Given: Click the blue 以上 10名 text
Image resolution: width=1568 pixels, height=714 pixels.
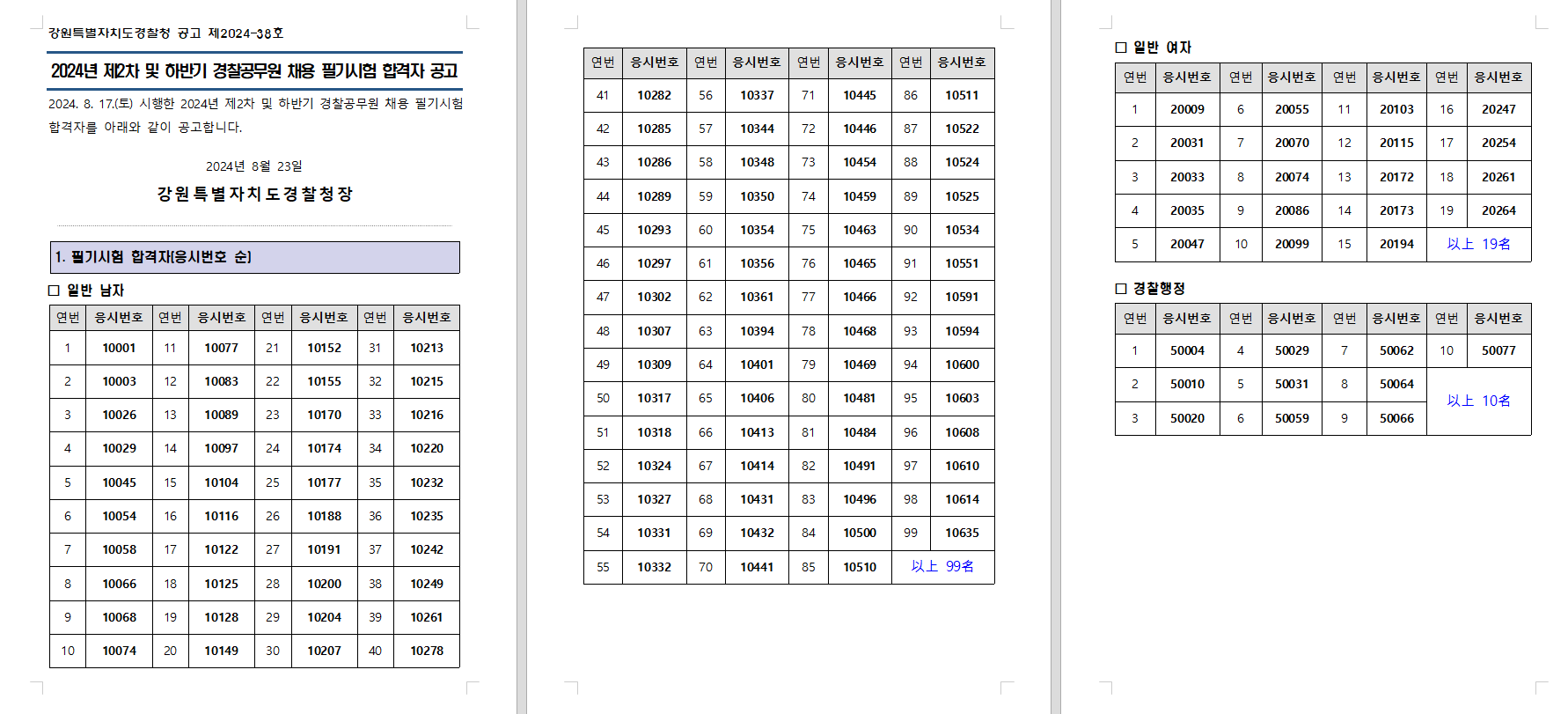Looking at the screenshot, I should coord(1478,401).
